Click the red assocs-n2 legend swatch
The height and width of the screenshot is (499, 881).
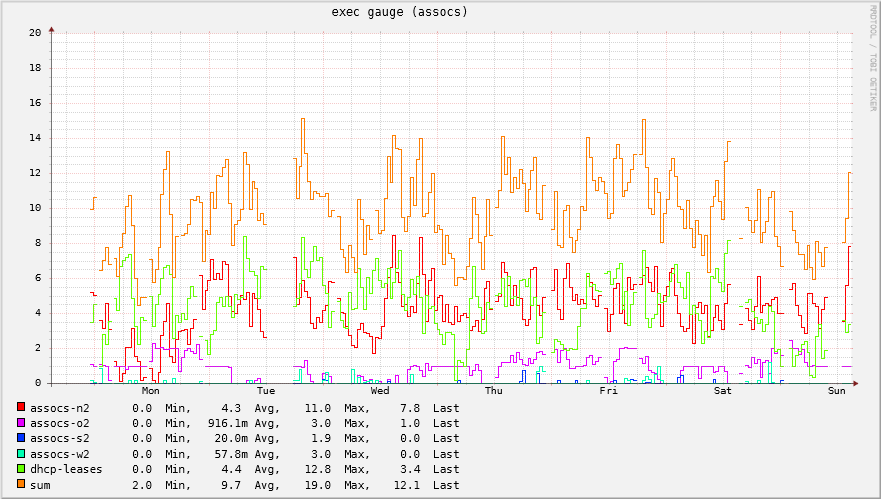21,408
